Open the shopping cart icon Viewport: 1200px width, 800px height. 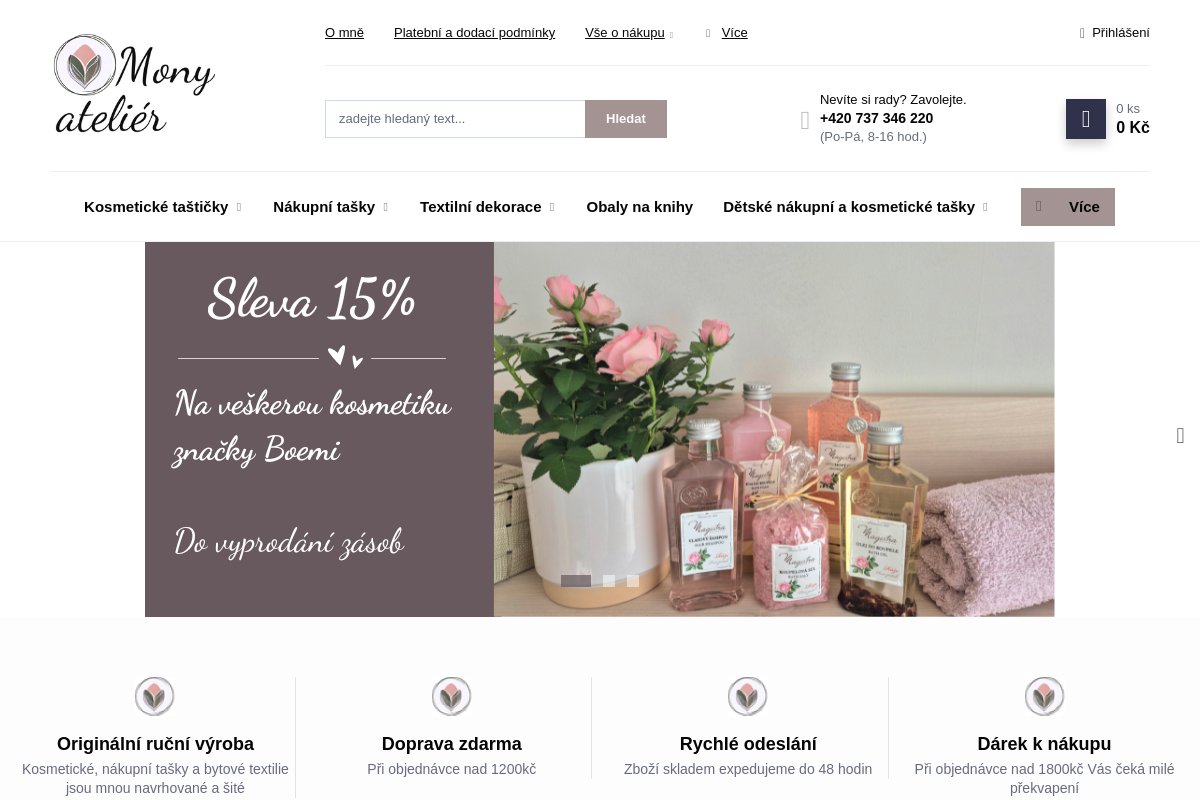1086,119
